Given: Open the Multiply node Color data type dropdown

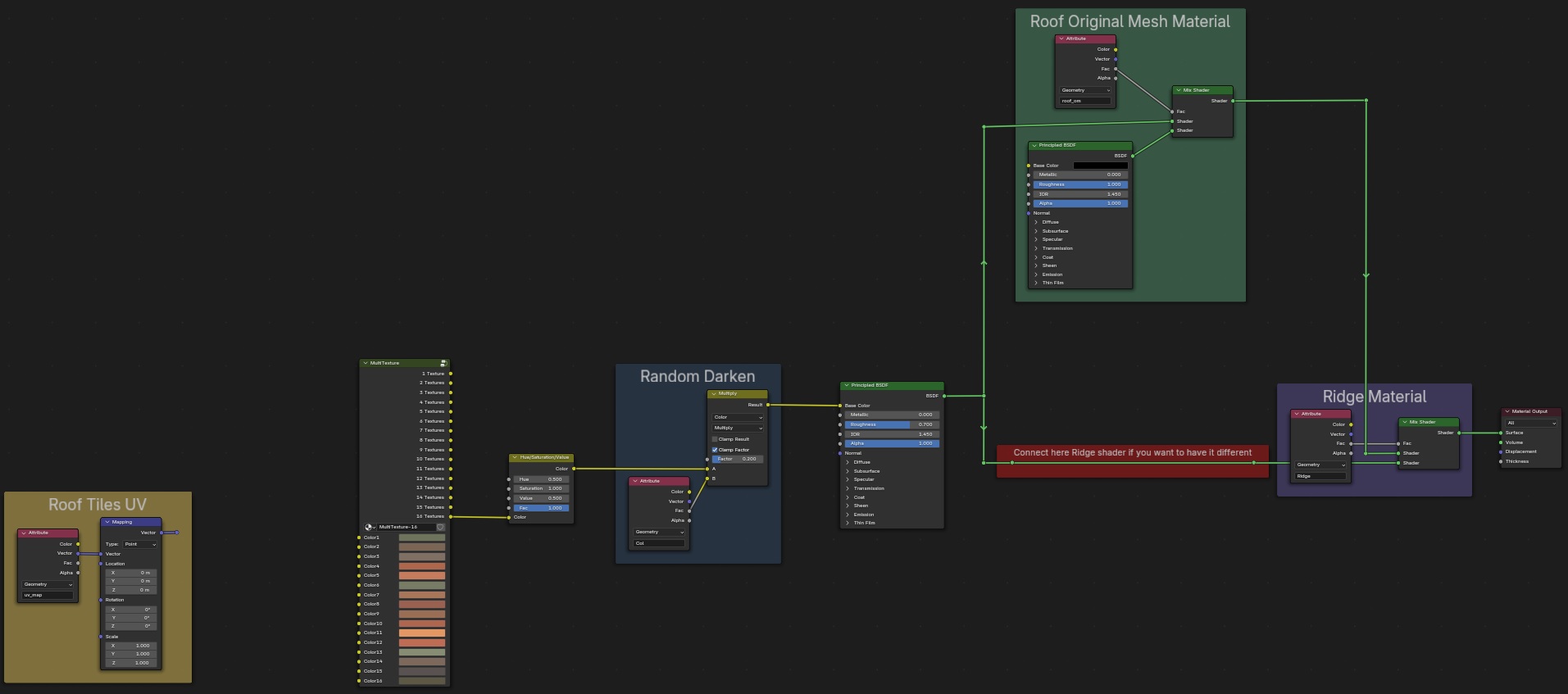Looking at the screenshot, I should (x=738, y=417).
